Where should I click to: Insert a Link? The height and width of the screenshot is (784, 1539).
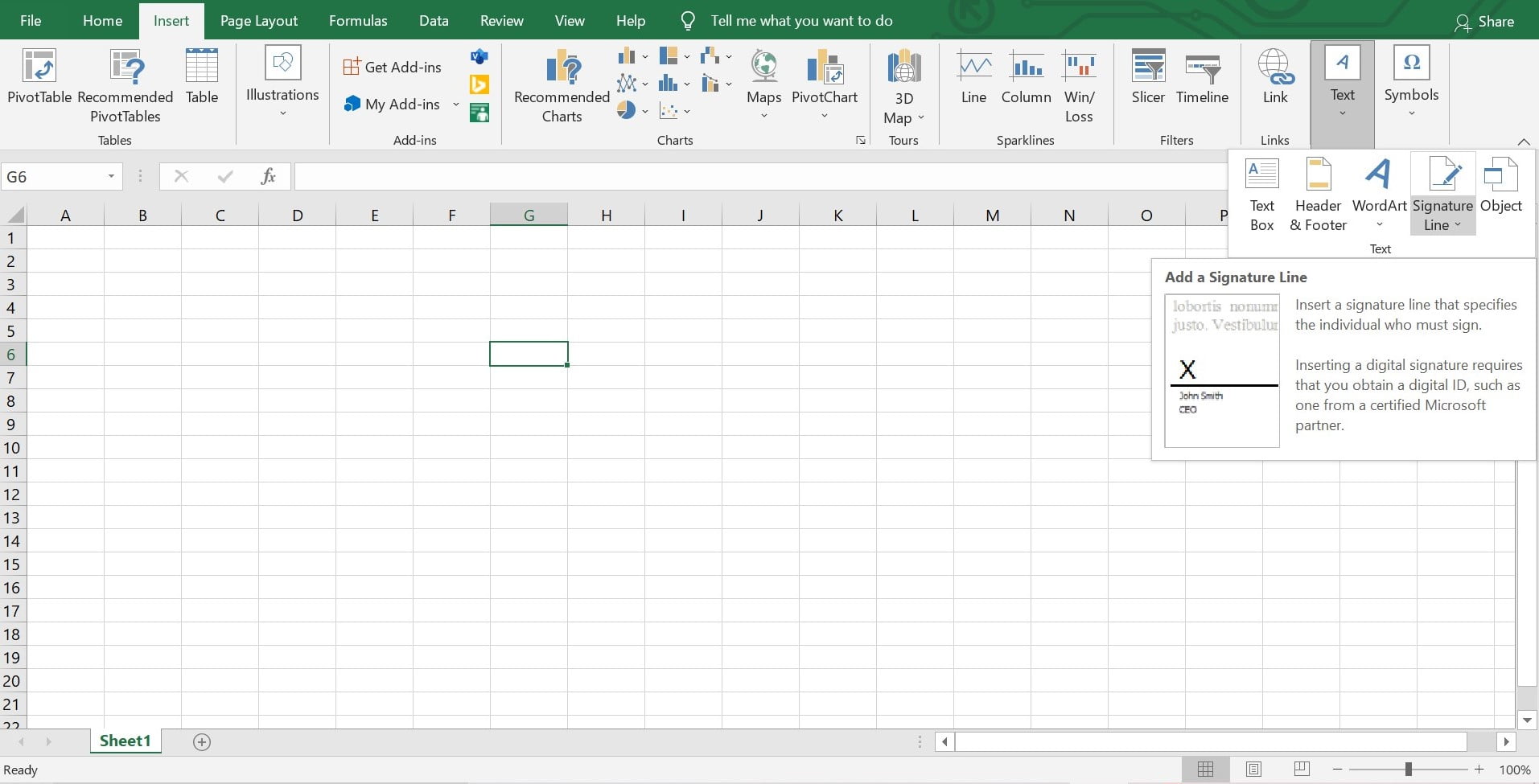click(x=1275, y=77)
